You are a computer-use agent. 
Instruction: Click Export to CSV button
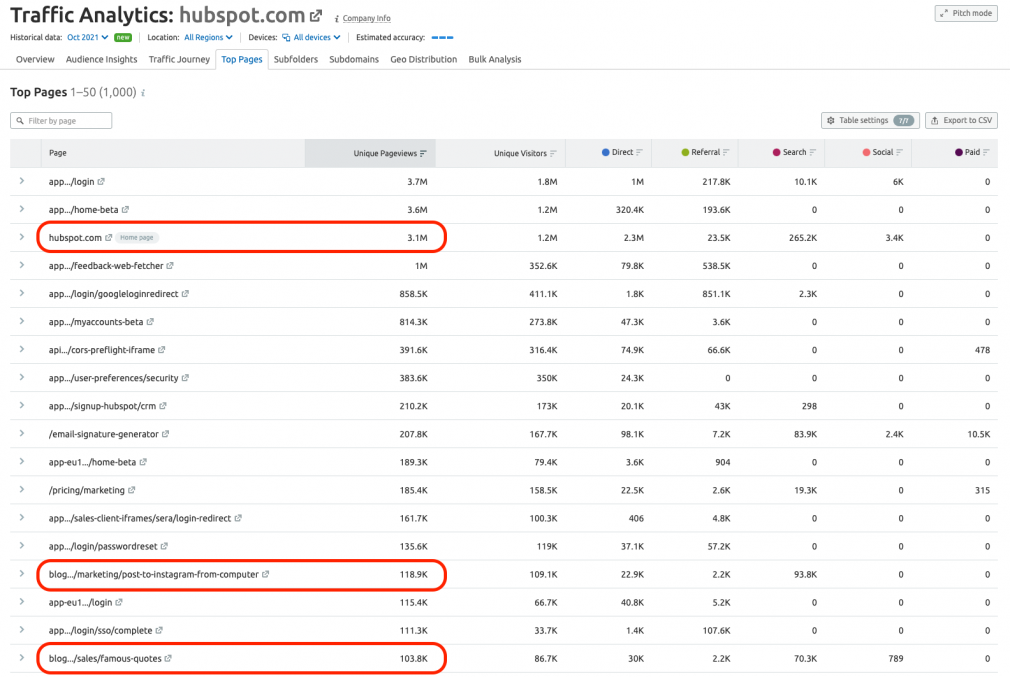961,120
